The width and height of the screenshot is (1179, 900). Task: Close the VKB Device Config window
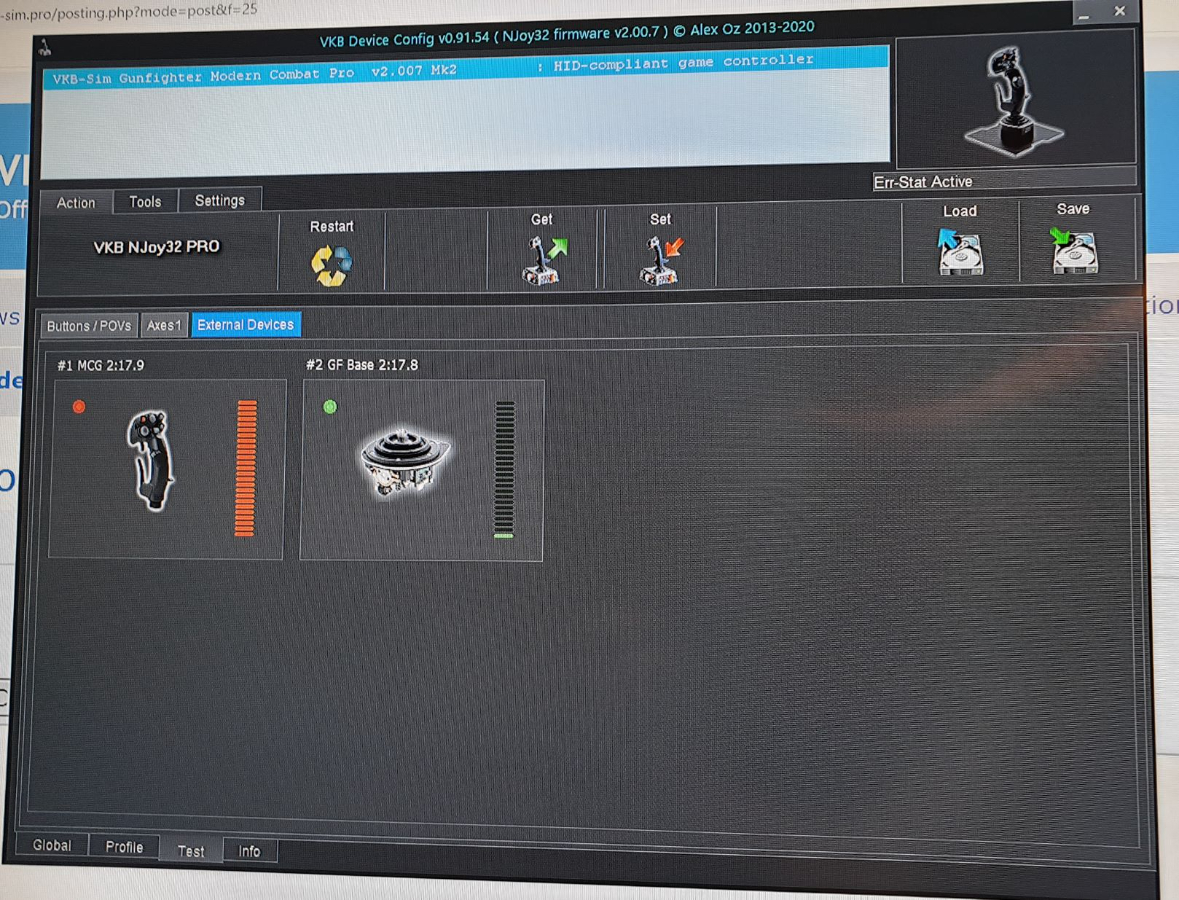click(1120, 11)
